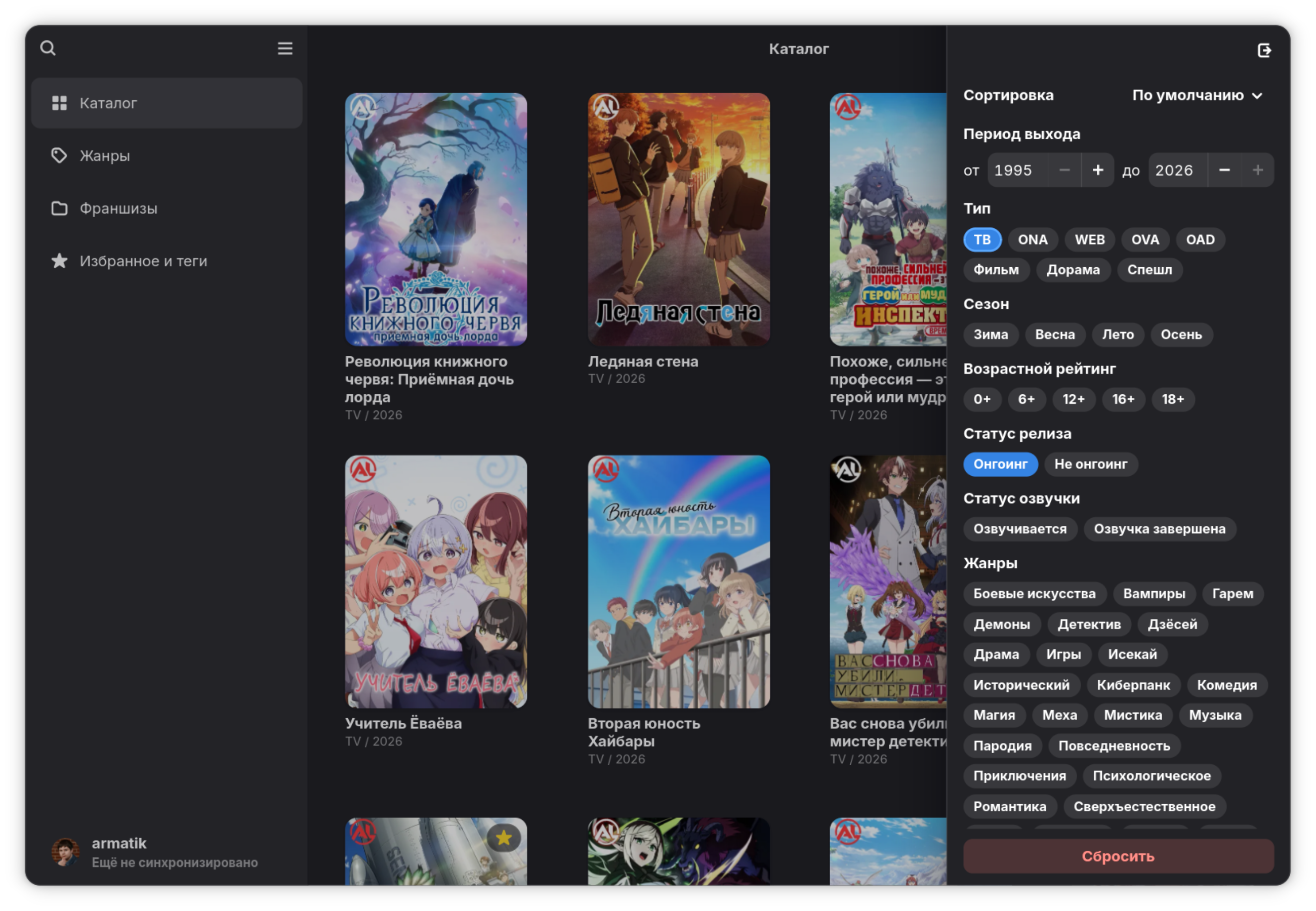1316x911 pixels.
Task: Toggle the OAD type filter
Action: 1200,240
